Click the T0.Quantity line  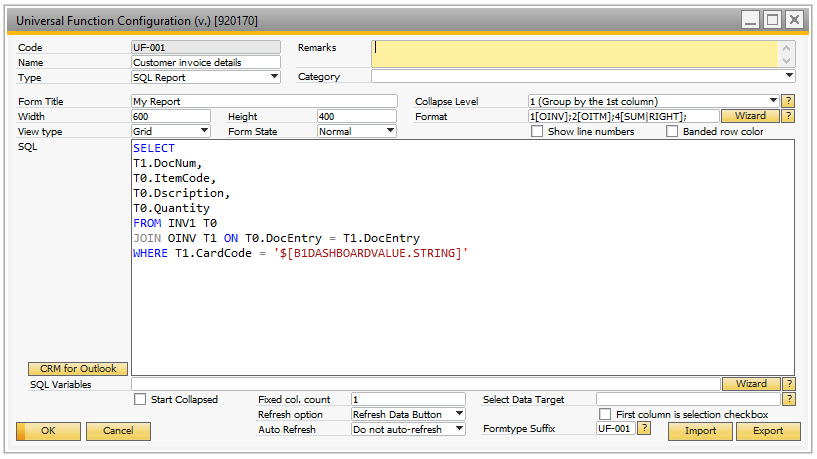(x=171, y=208)
